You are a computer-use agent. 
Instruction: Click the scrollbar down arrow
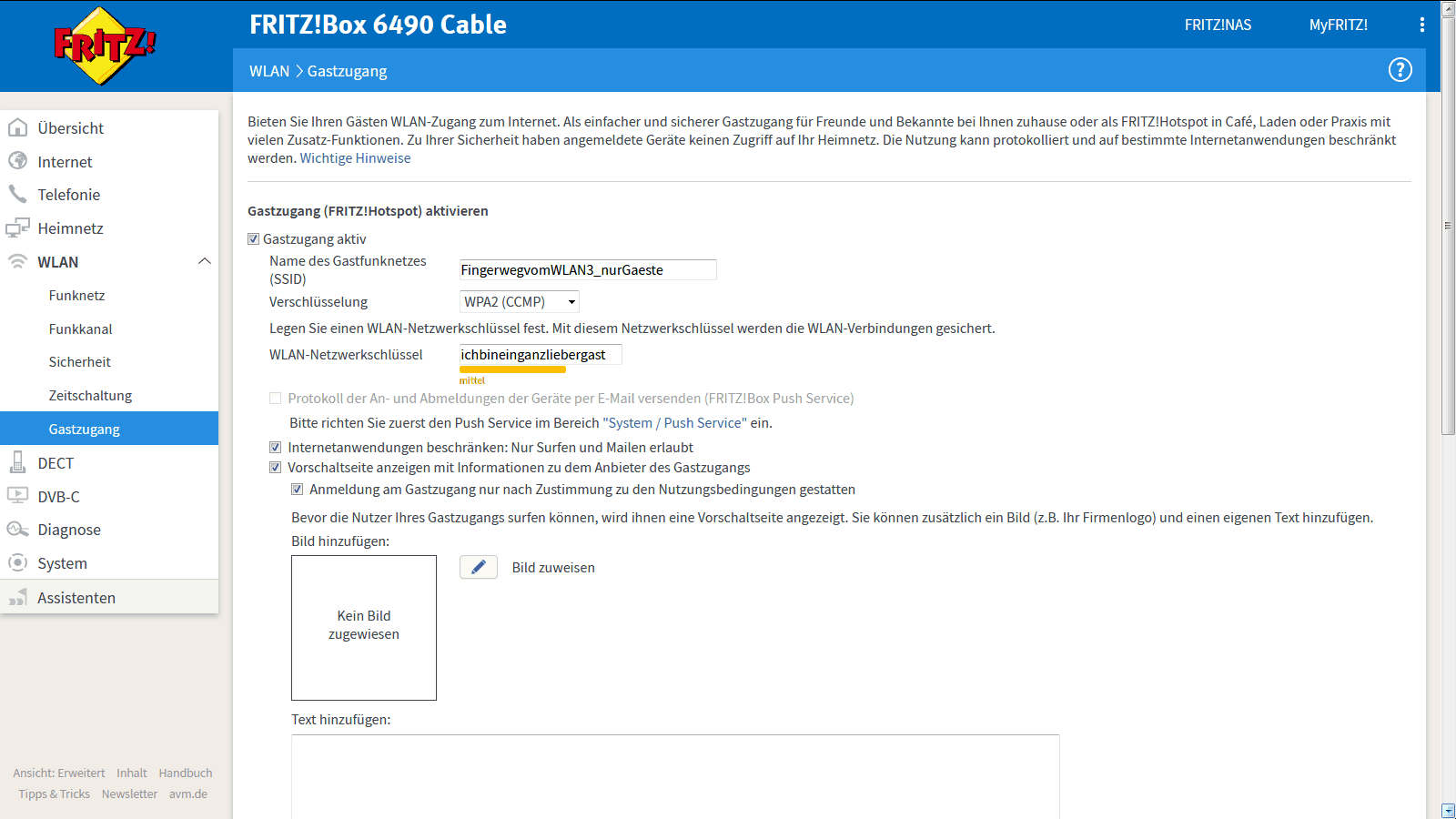pyautogui.click(x=1449, y=811)
